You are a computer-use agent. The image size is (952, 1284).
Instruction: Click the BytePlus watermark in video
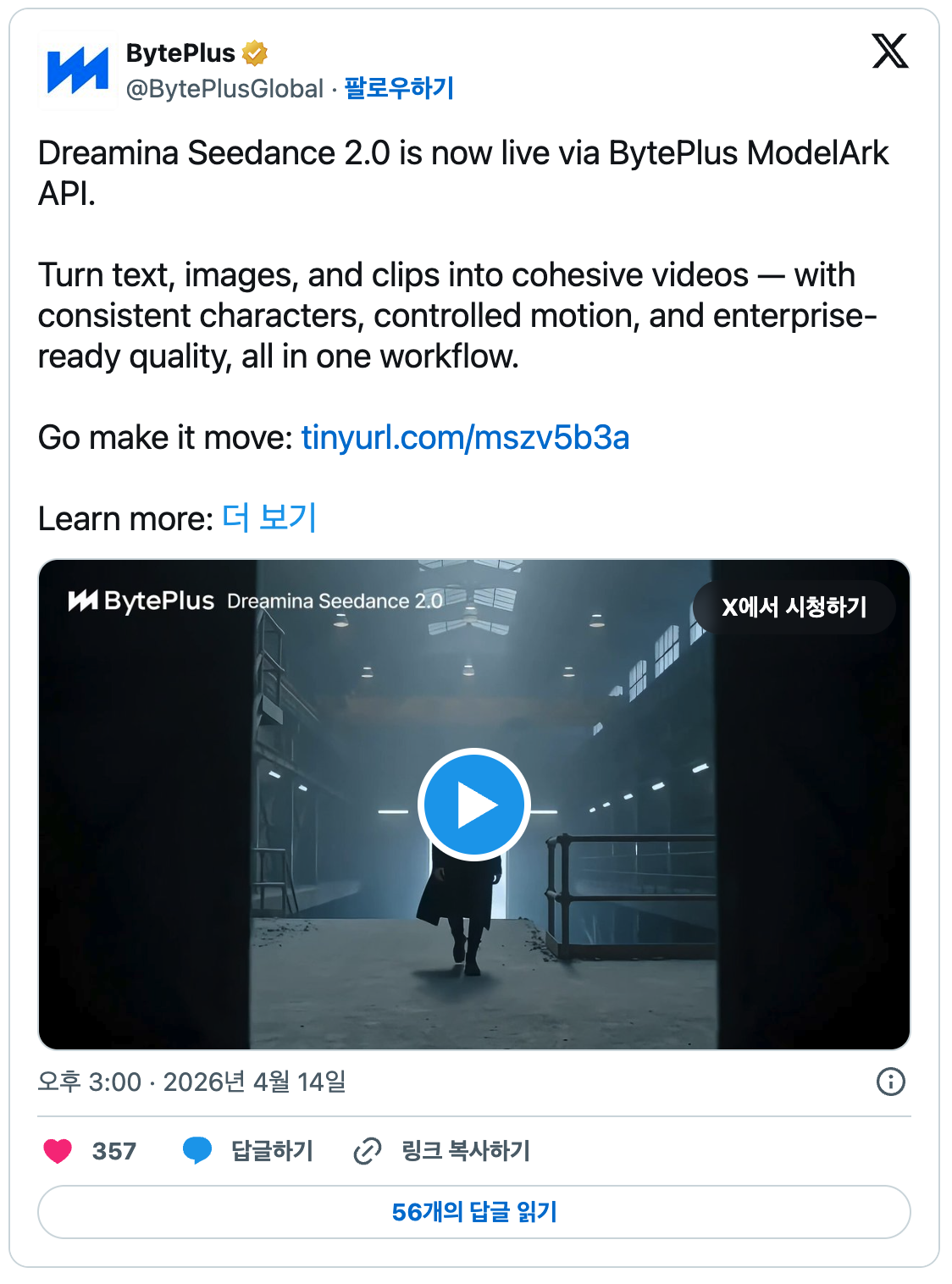point(141,601)
